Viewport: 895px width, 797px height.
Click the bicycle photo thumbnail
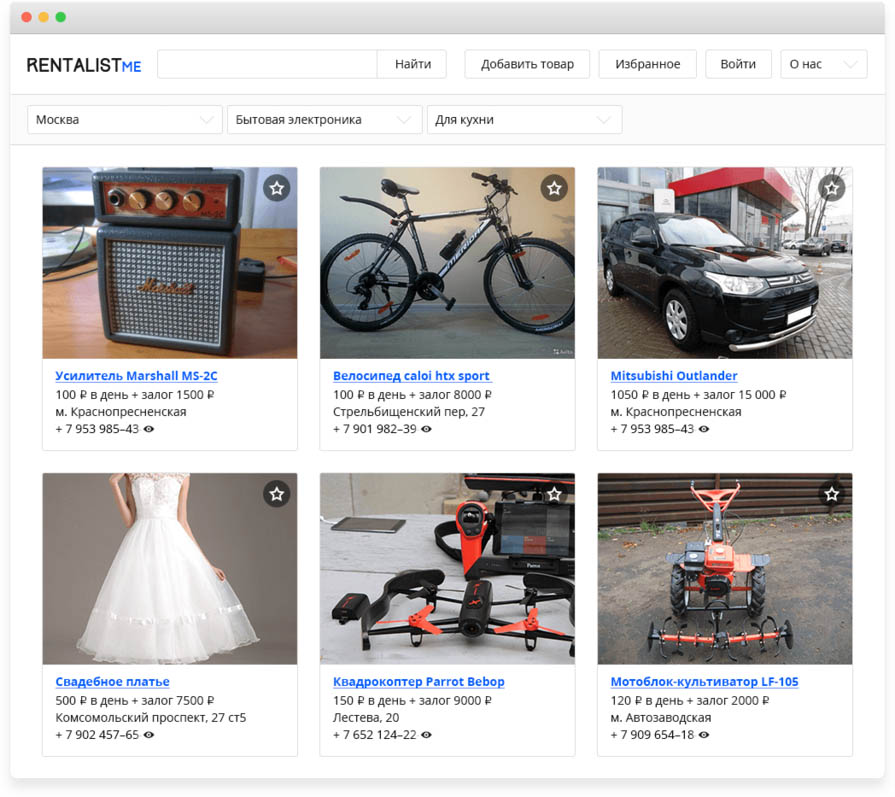point(448,263)
